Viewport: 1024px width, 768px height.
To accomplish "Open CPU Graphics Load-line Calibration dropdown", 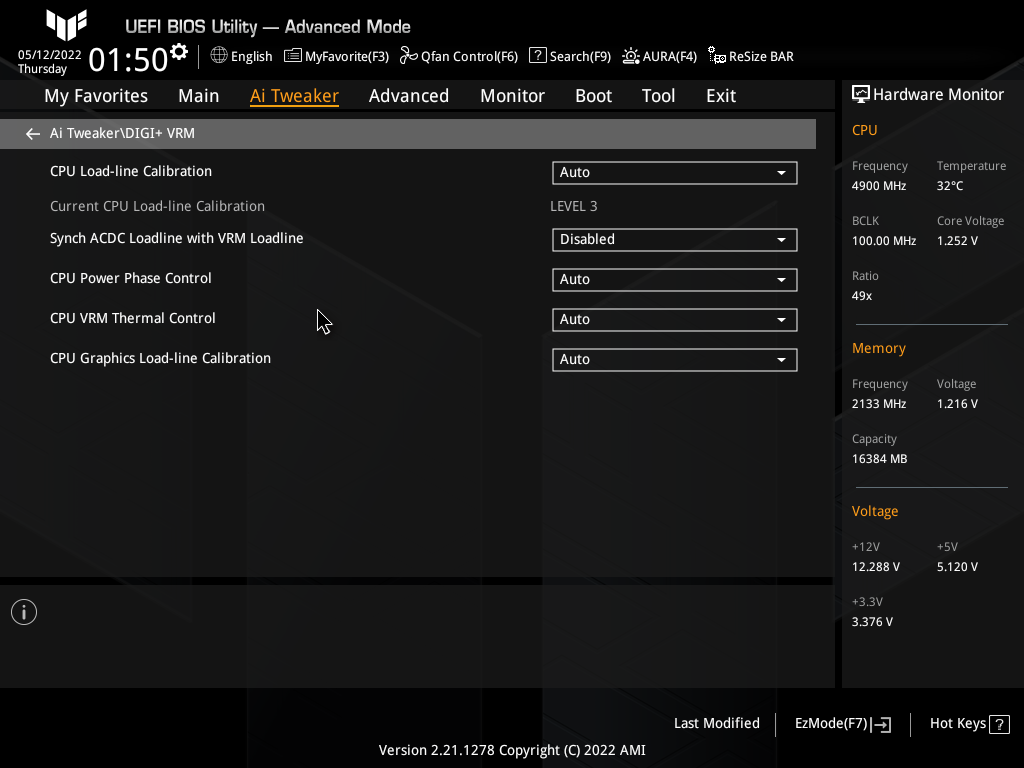I will (x=675, y=359).
